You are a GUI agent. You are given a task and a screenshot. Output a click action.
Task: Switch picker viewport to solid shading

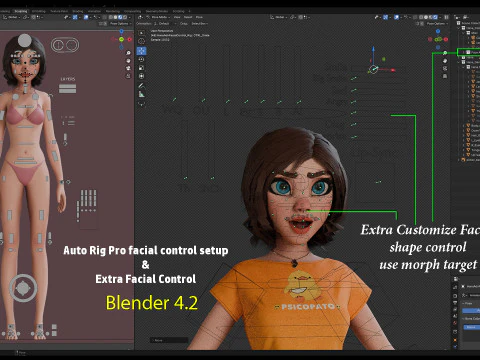[115, 17]
